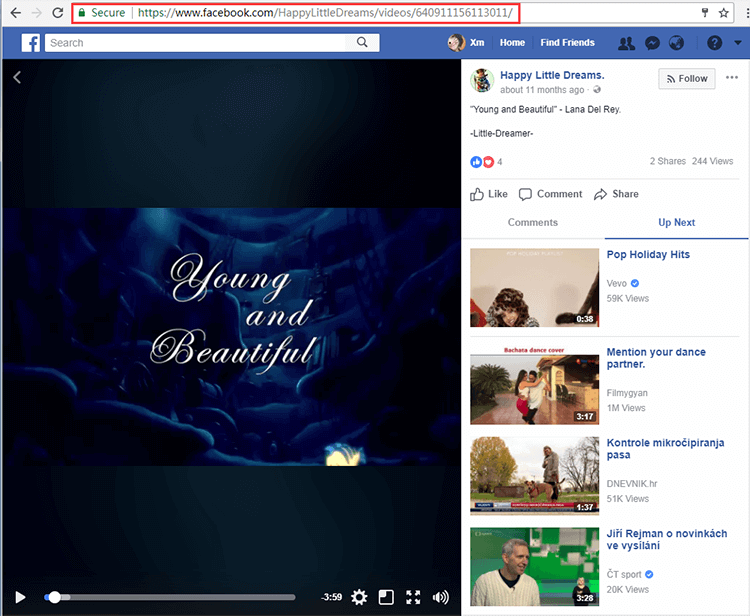Click the Comment button
The width and height of the screenshot is (750, 616).
coord(551,194)
